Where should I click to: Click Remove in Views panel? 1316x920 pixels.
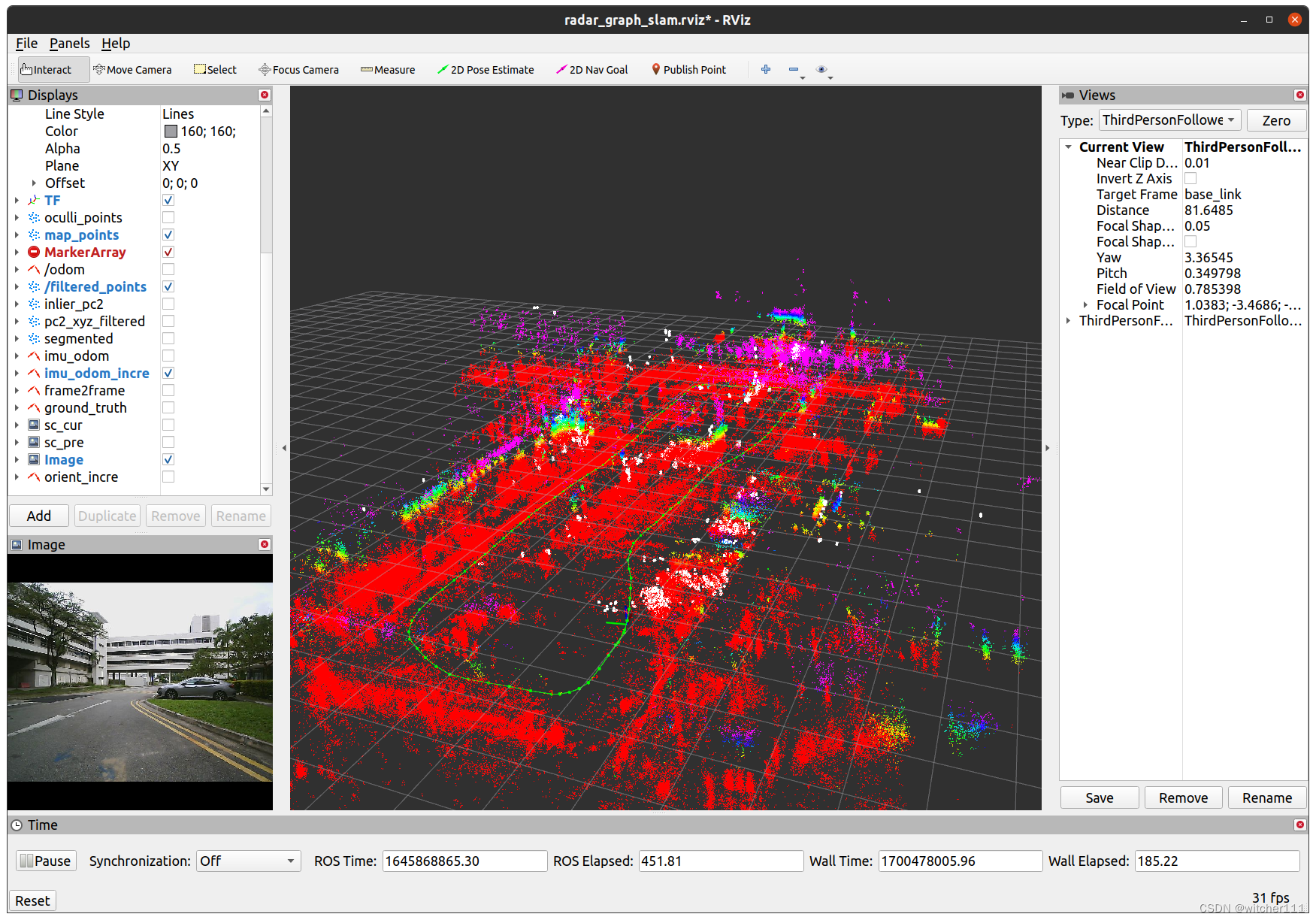point(1183,797)
